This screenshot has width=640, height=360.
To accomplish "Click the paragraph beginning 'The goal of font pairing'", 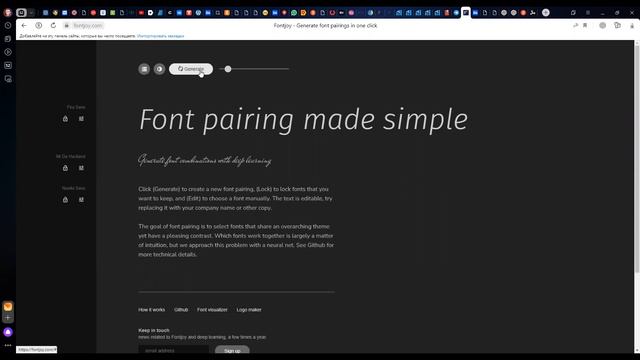I will (x=236, y=240).
